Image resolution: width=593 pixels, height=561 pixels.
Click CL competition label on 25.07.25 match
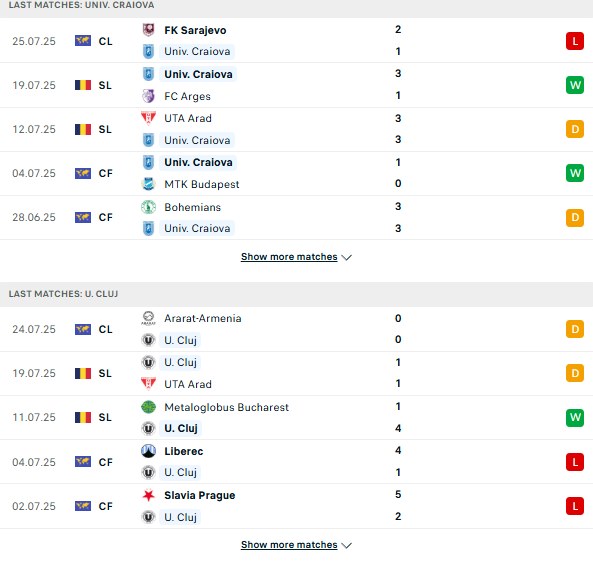(x=106, y=41)
